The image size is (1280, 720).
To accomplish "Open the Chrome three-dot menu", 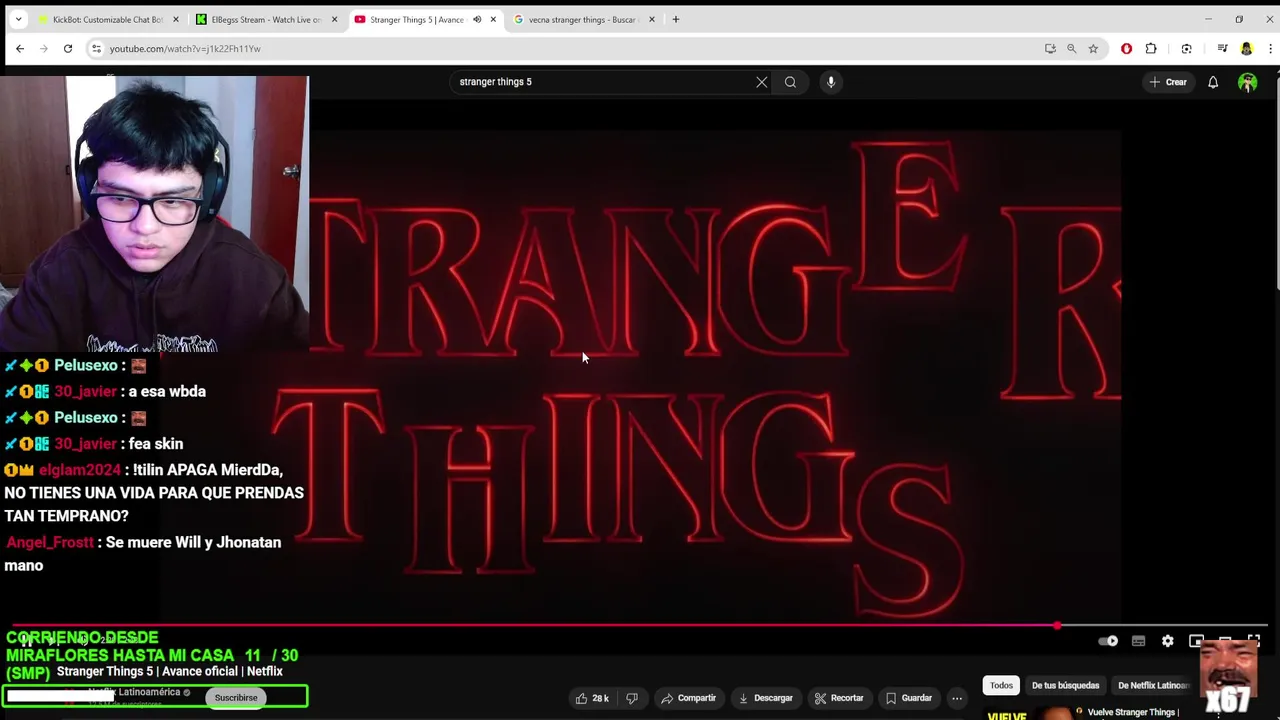I will [1270, 48].
